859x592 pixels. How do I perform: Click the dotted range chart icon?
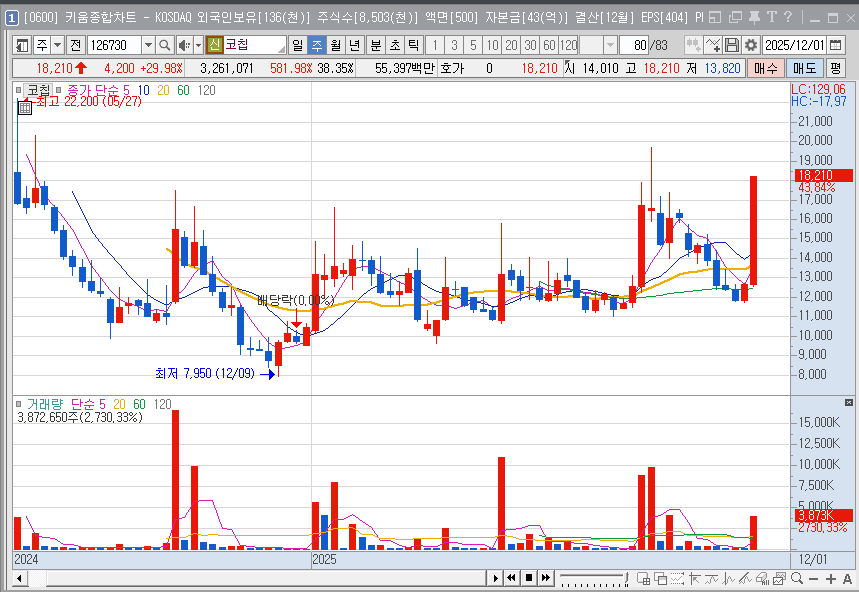678,578
